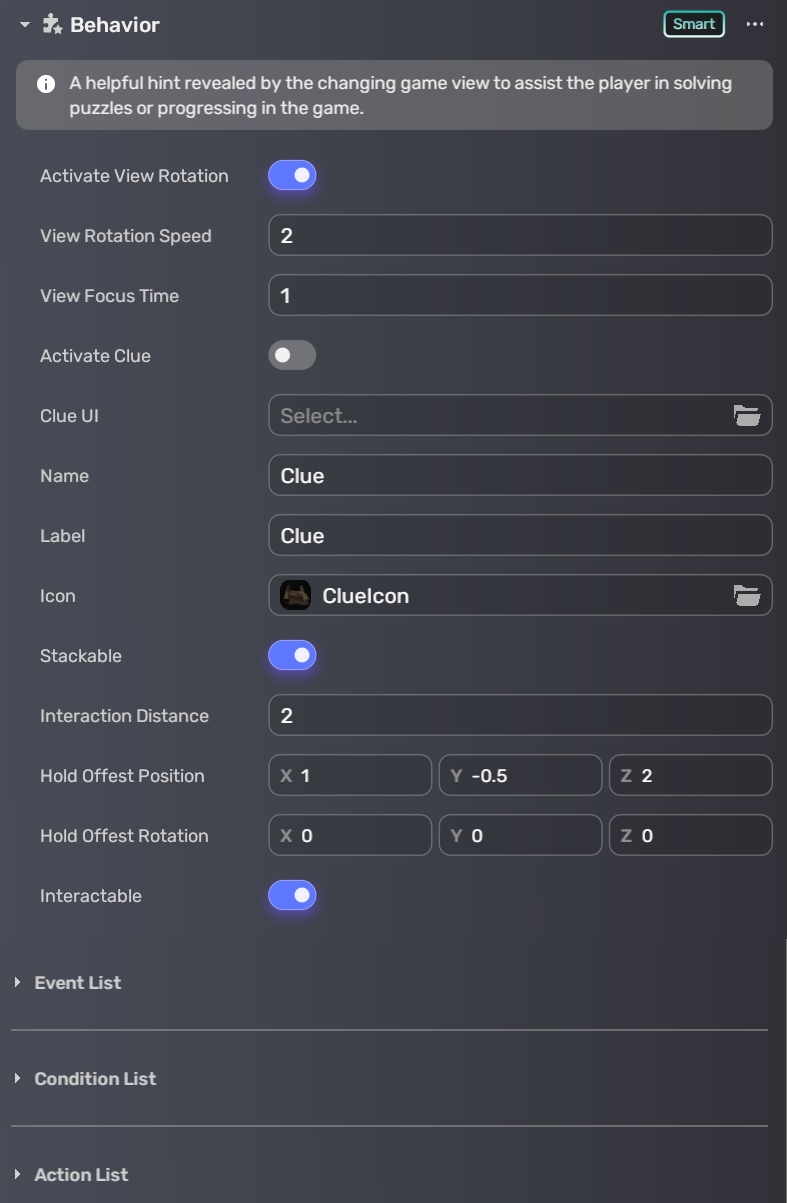
Task: Open the three-dots options menu
Action: click(755, 24)
